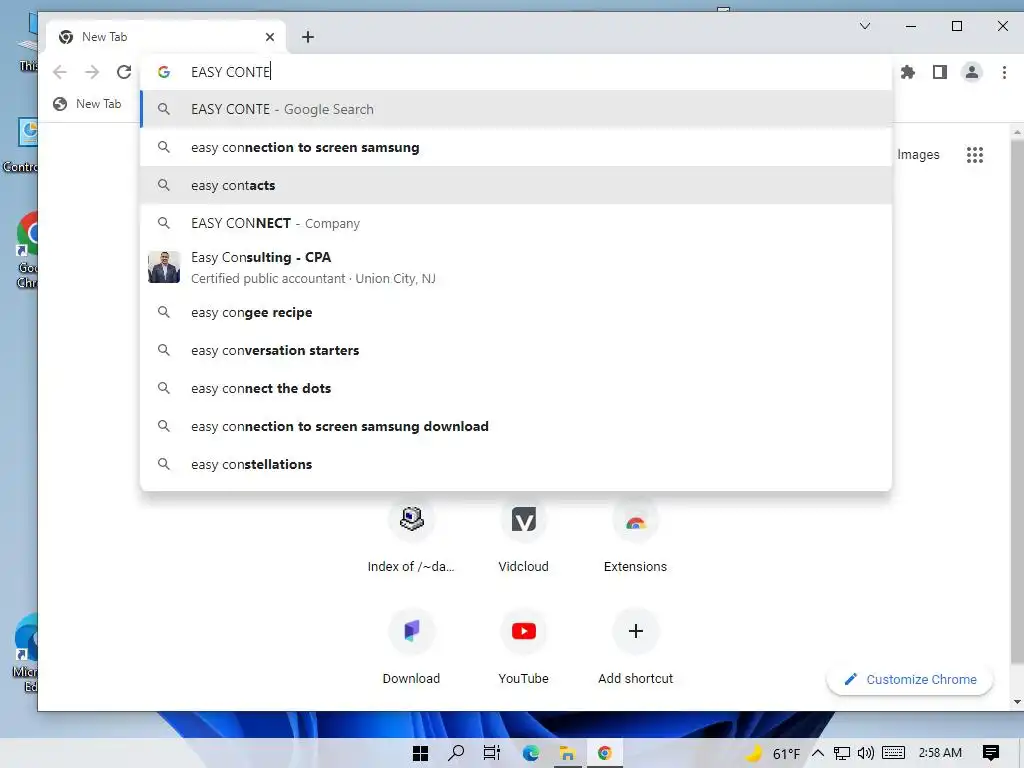Screen dimensions: 1024x768
Task: Open Task View on the taskbar
Action: [x=492, y=753]
